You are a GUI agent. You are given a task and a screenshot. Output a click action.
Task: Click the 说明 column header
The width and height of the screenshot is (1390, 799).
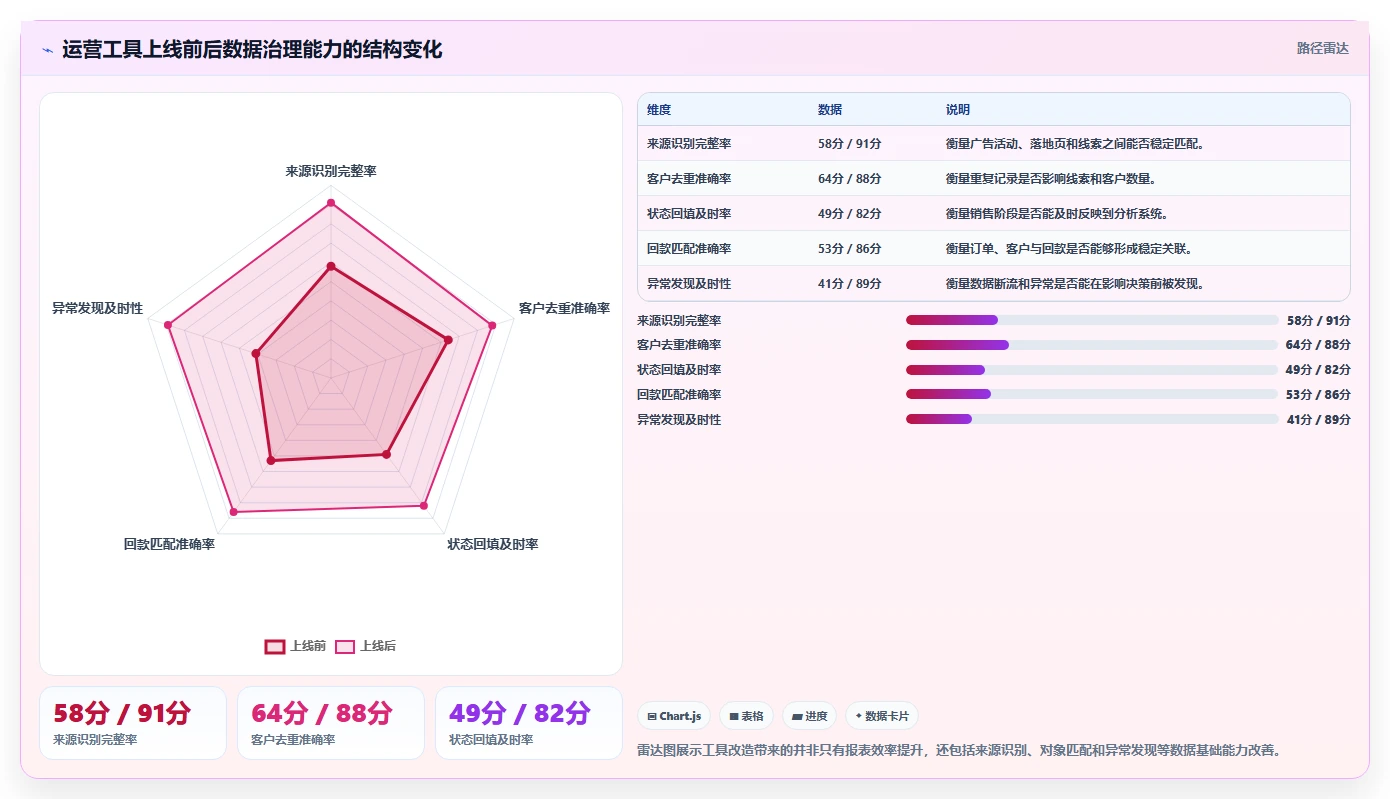[x=958, y=110]
